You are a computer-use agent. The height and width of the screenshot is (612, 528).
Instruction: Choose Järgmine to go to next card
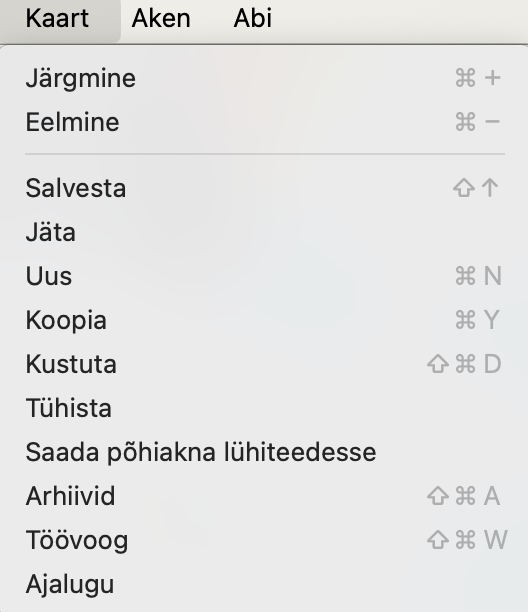coord(264,78)
